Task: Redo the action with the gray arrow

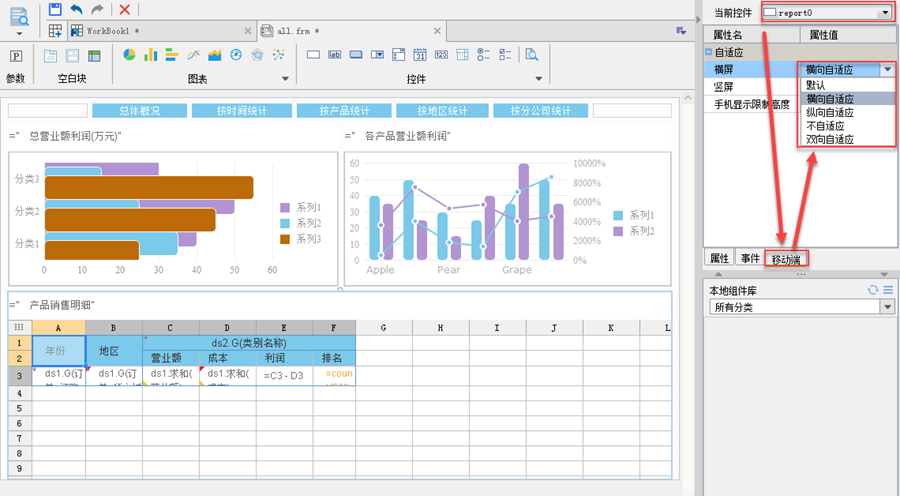Action: click(98, 9)
